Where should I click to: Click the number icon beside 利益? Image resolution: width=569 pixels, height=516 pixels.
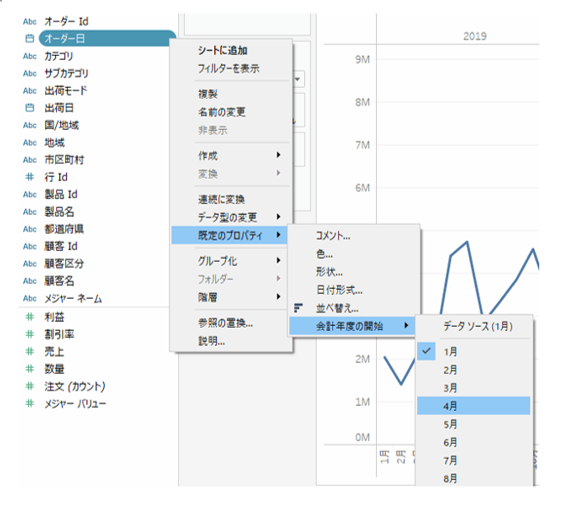[29, 317]
